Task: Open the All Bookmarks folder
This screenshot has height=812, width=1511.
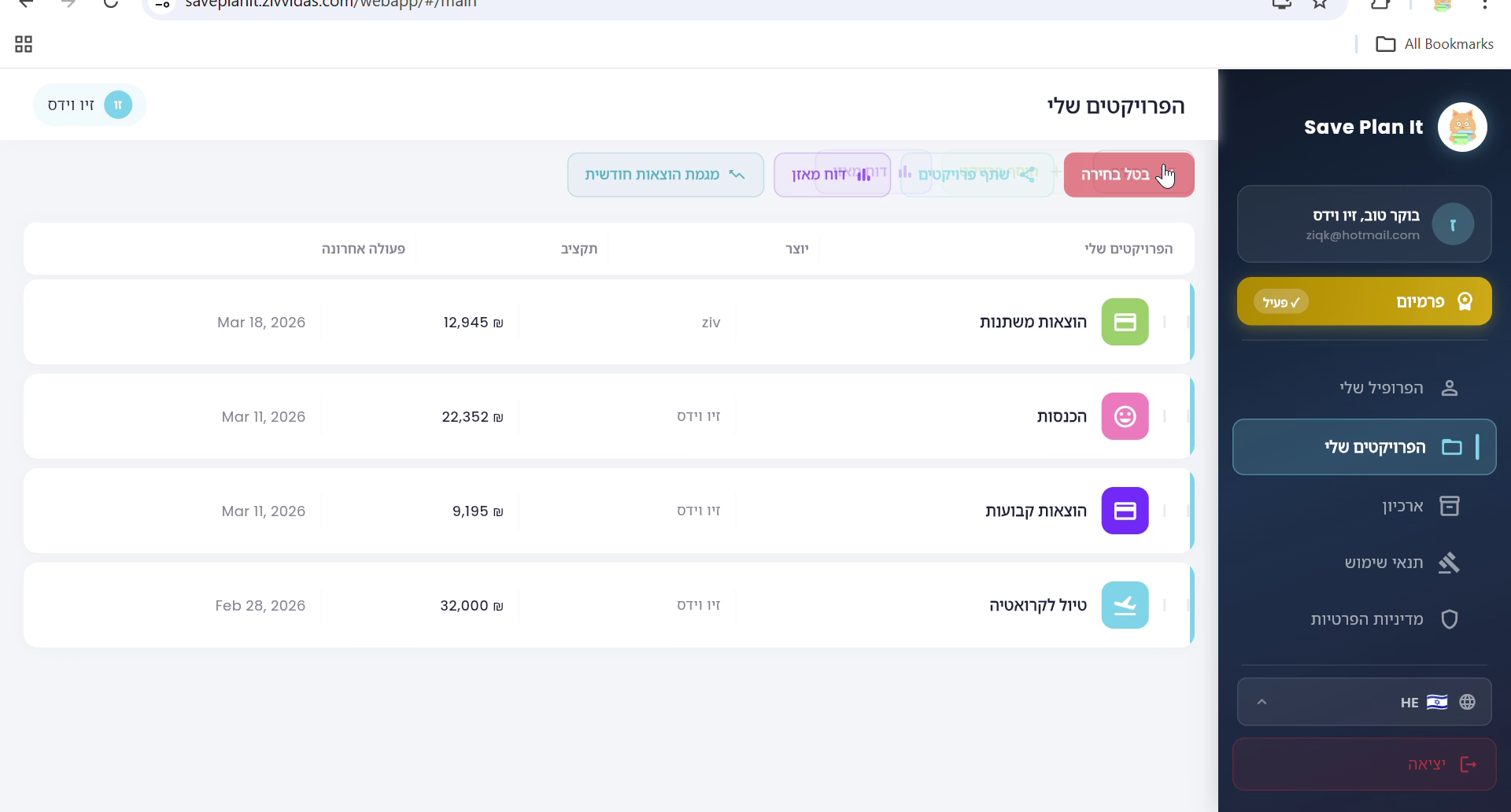Action: tap(1434, 44)
